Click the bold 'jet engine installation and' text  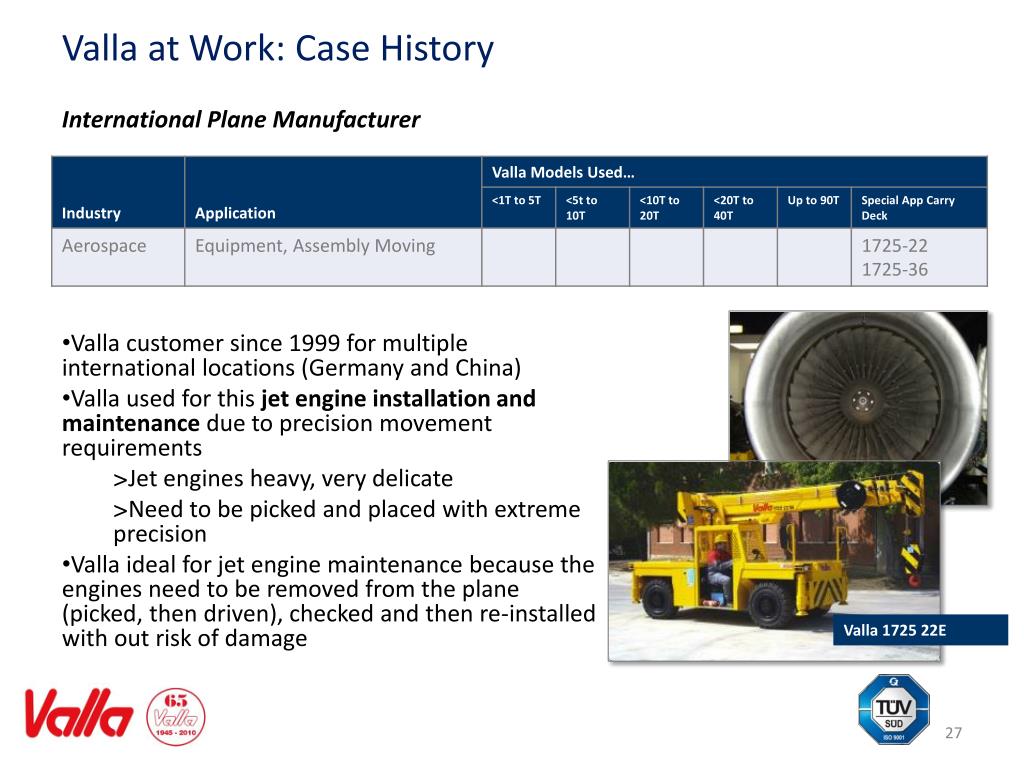(x=398, y=398)
